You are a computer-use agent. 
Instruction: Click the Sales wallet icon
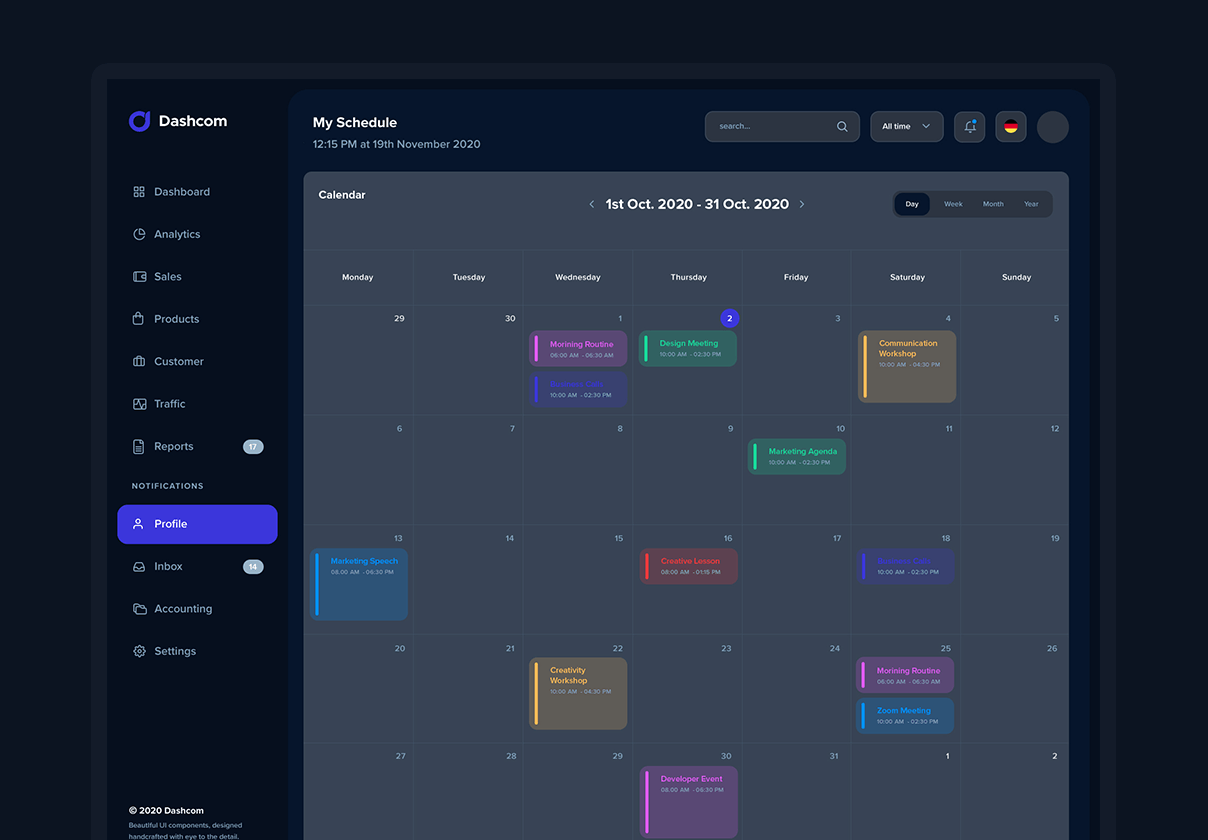139,277
